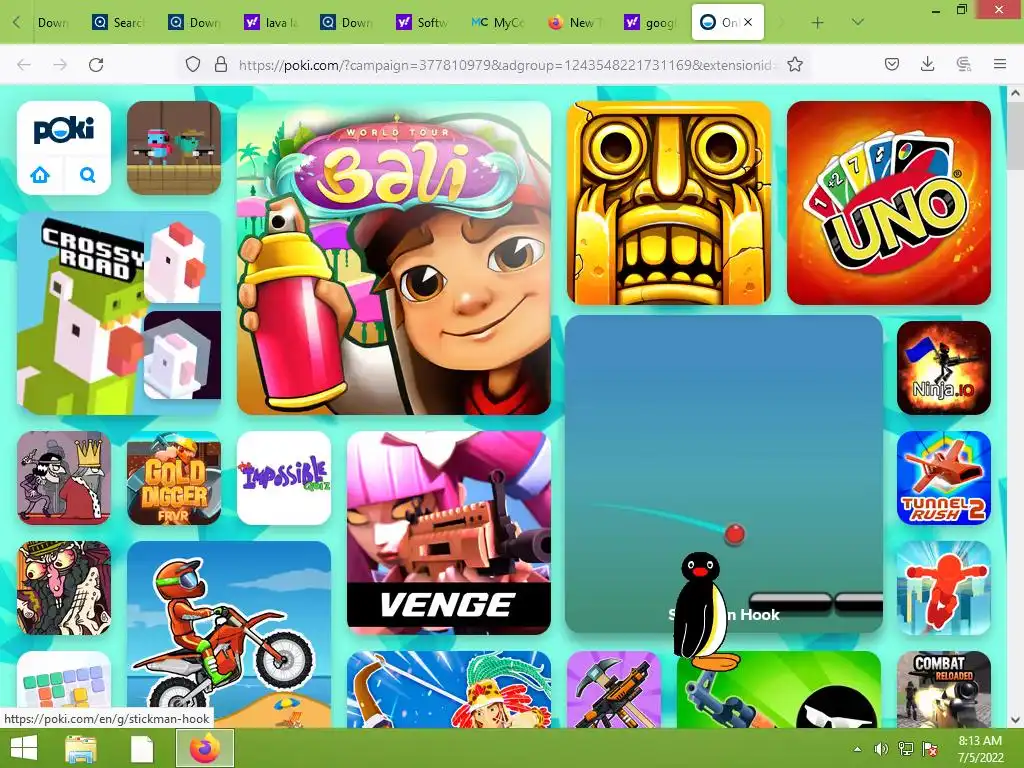Switch to the 'goog' Yahoo tab

click(652, 23)
